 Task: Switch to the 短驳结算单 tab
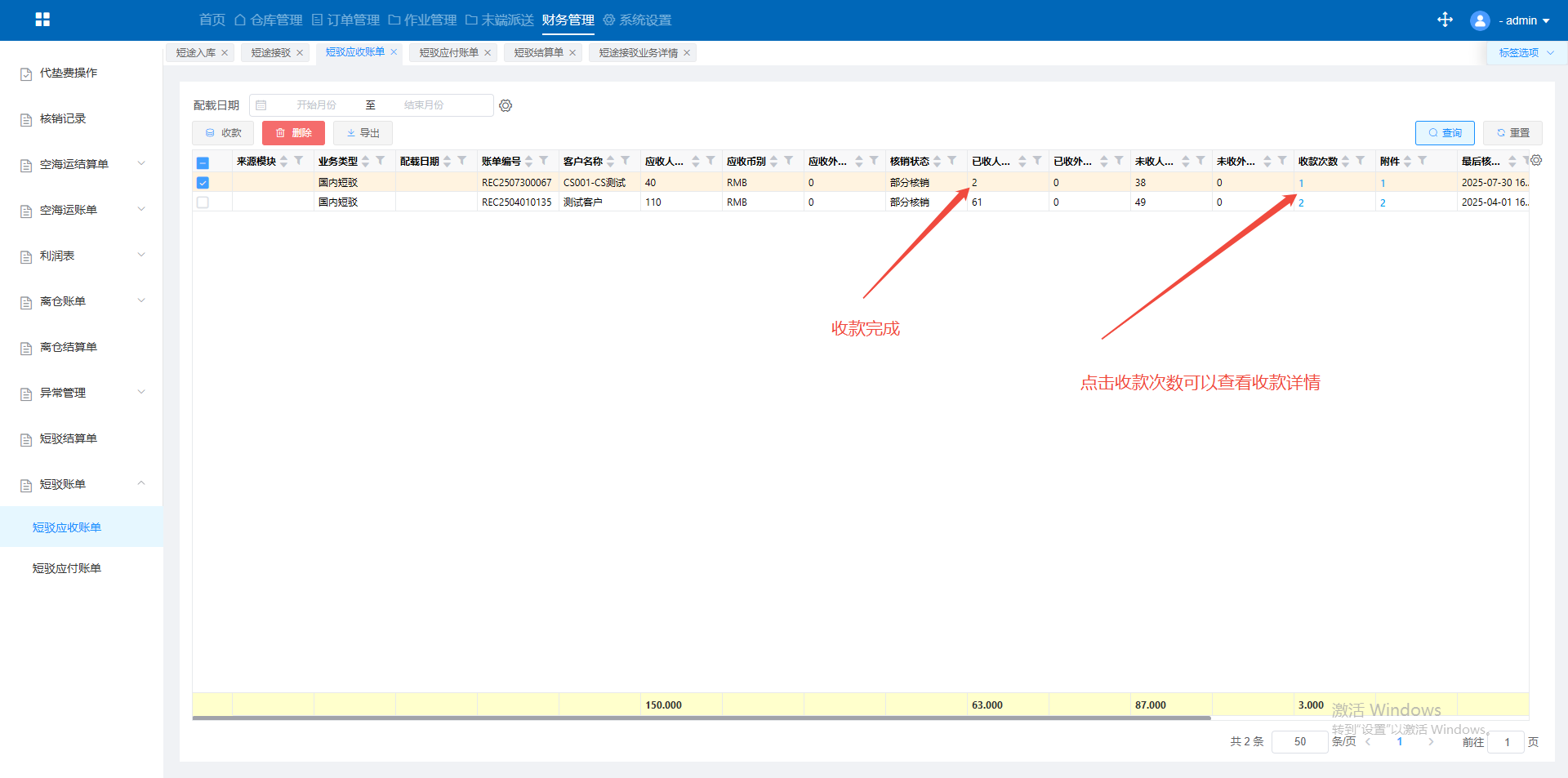click(x=538, y=53)
